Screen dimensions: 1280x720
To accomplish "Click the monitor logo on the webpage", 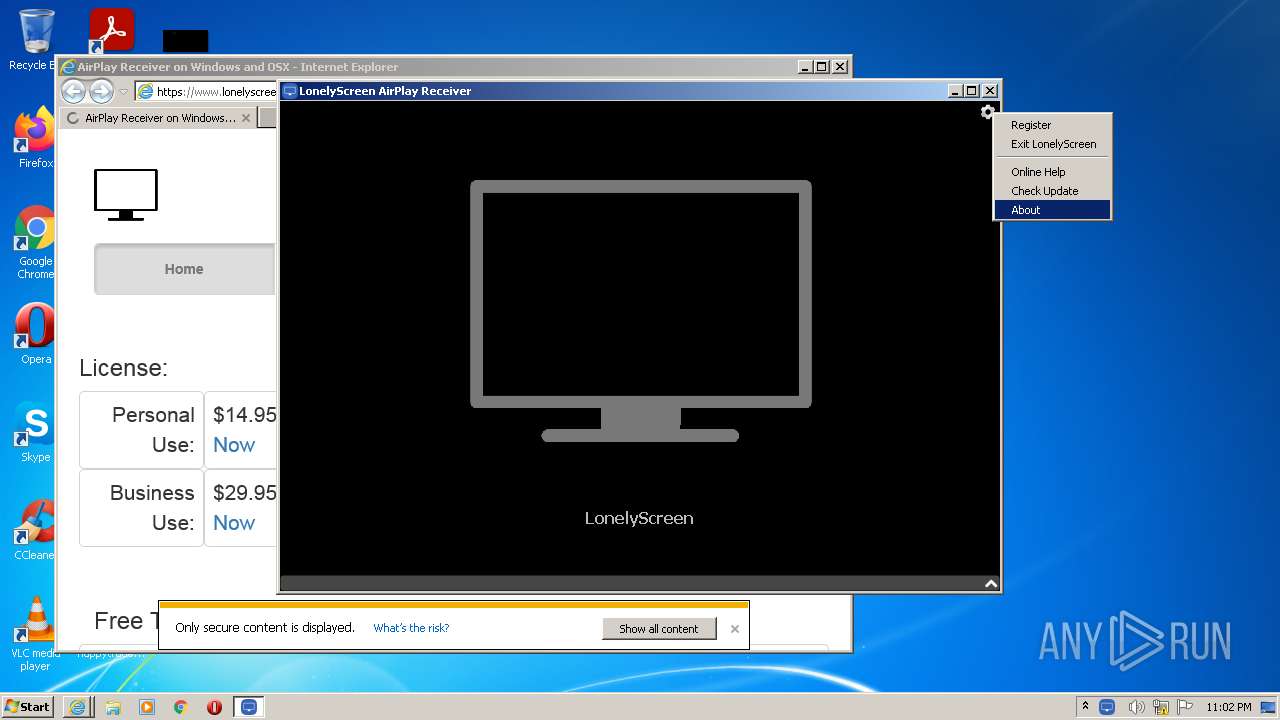I will [126, 195].
